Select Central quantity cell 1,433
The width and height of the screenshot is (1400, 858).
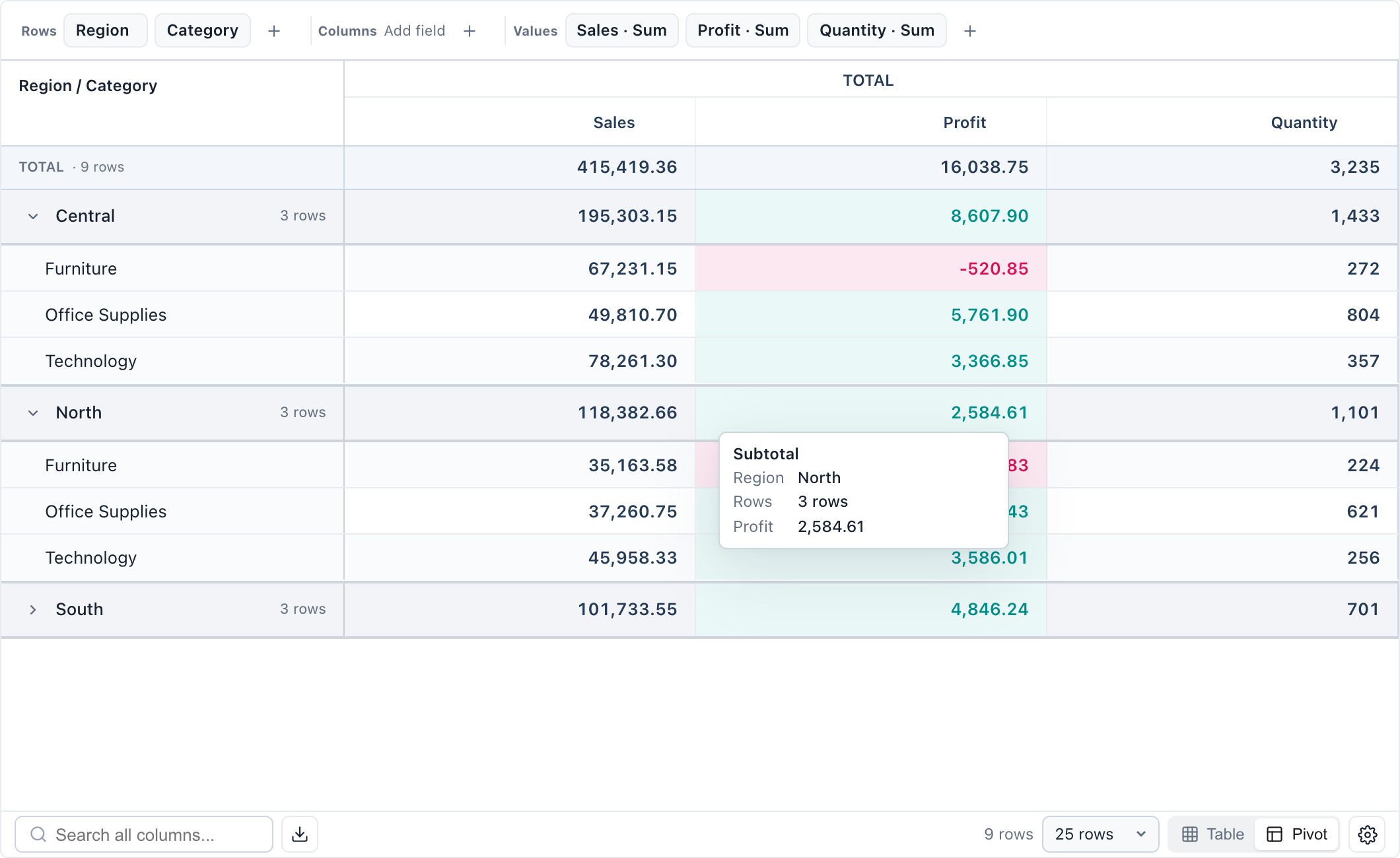click(x=1222, y=216)
